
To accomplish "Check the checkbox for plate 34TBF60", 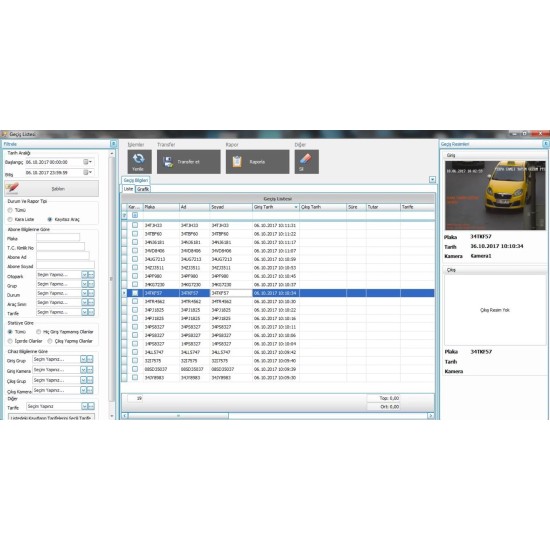I will [135, 234].
